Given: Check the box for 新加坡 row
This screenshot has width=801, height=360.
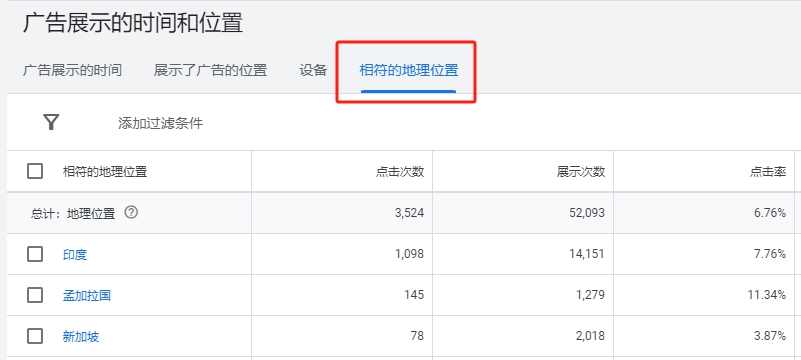Looking at the screenshot, I should (x=35, y=336).
